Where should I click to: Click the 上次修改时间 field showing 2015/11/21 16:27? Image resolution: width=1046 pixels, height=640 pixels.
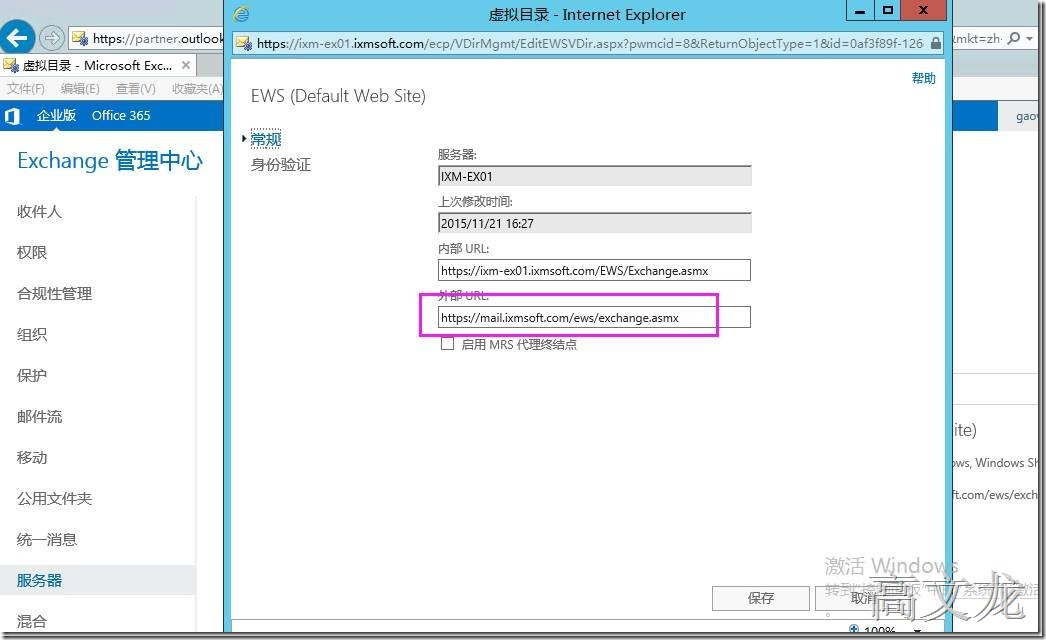click(x=594, y=223)
